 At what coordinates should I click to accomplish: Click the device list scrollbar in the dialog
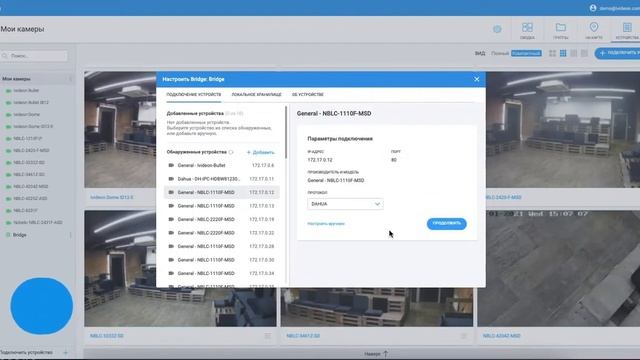pyautogui.click(x=286, y=132)
